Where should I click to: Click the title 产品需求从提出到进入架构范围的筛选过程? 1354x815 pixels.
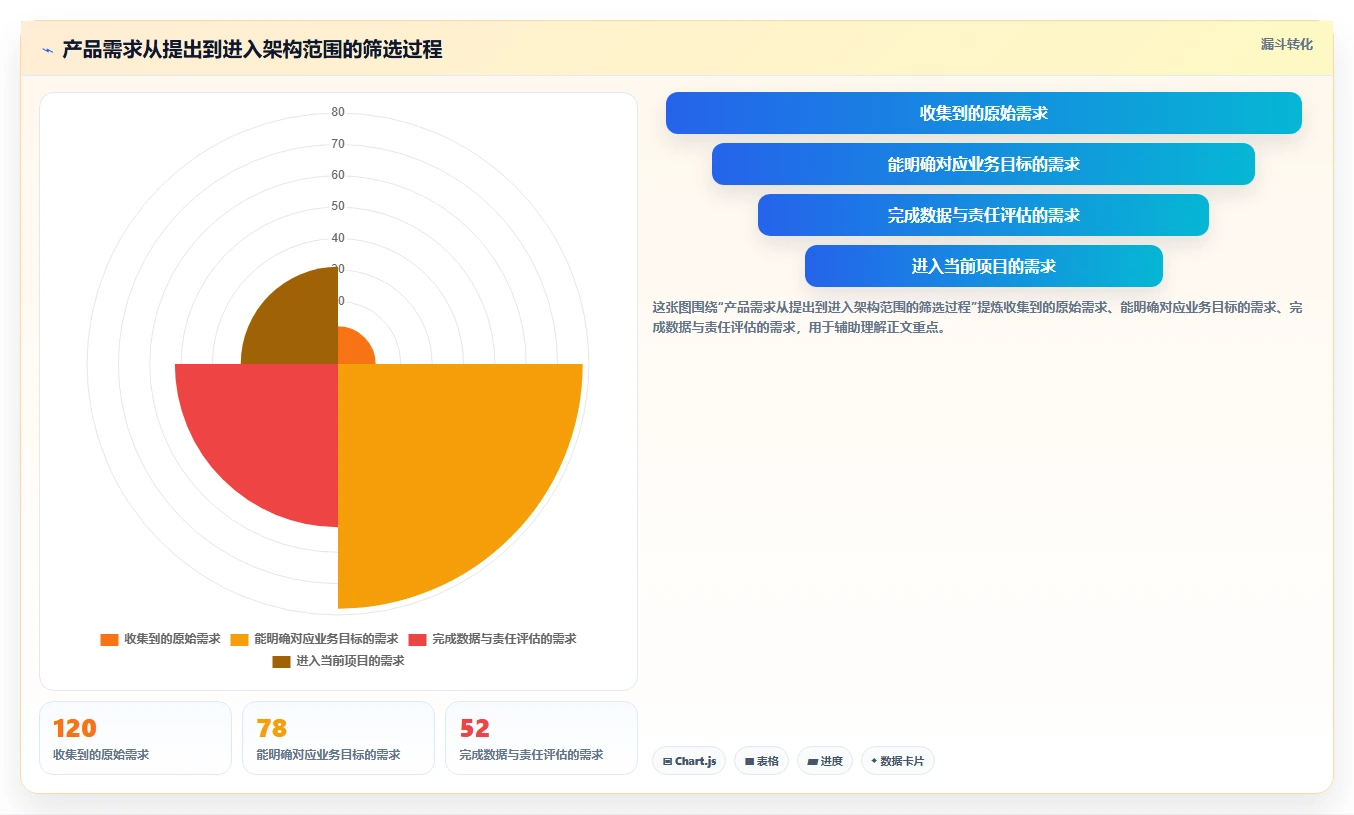coord(252,49)
